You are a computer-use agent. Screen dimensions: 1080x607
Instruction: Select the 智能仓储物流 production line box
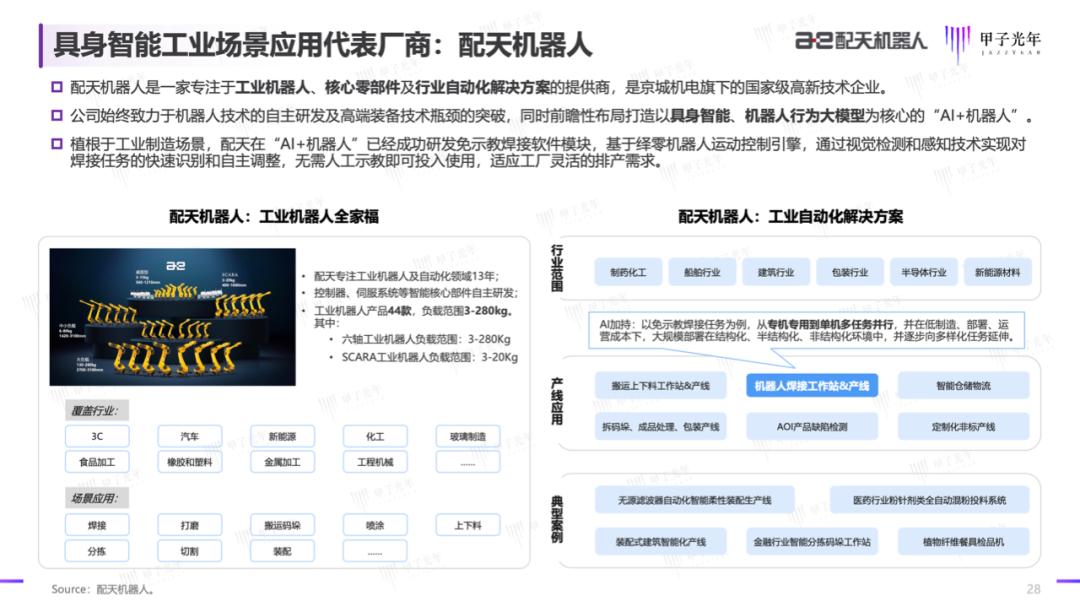[963, 385]
